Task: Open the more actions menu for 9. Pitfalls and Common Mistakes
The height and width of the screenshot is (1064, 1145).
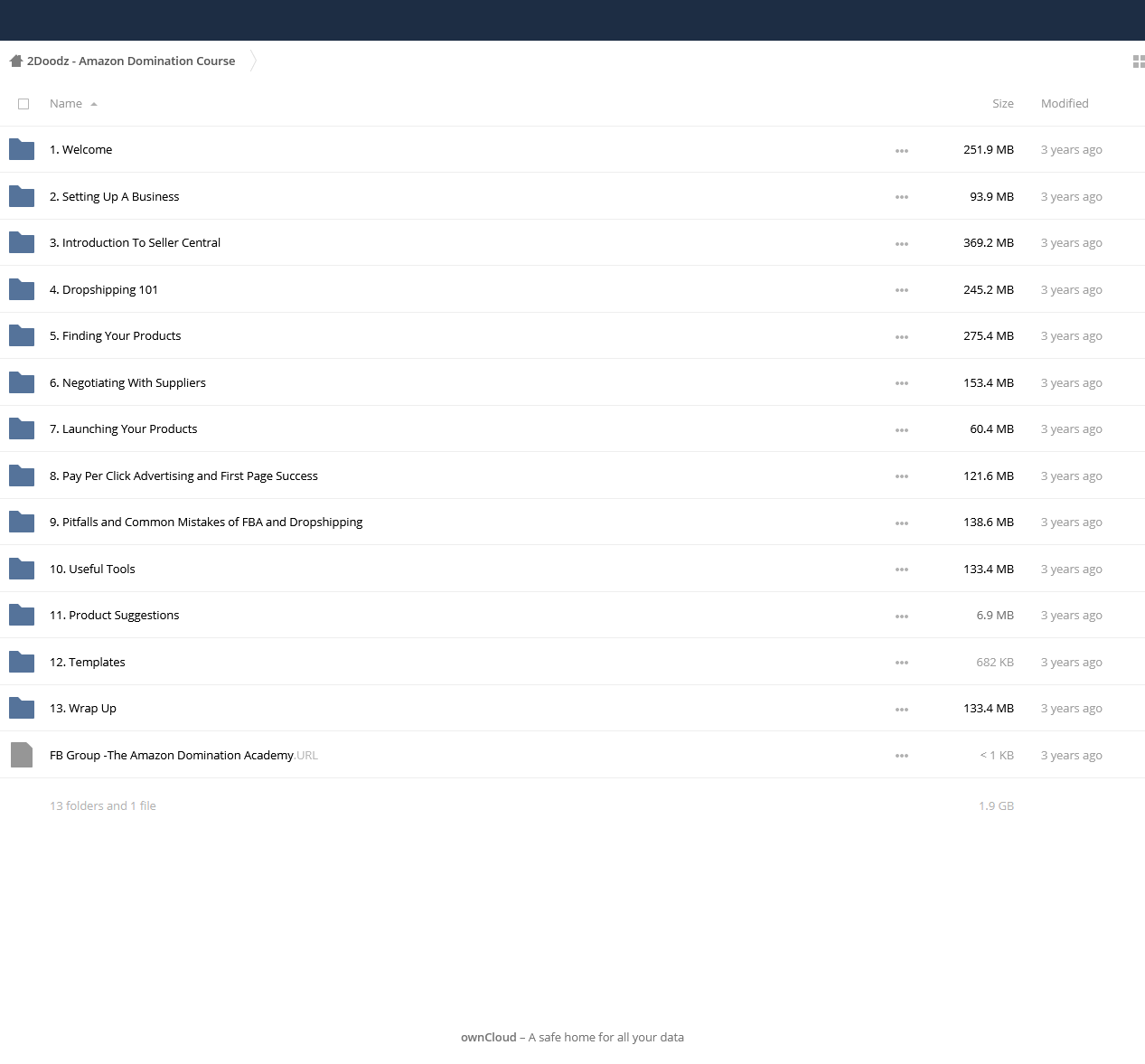Action: pyautogui.click(x=902, y=523)
